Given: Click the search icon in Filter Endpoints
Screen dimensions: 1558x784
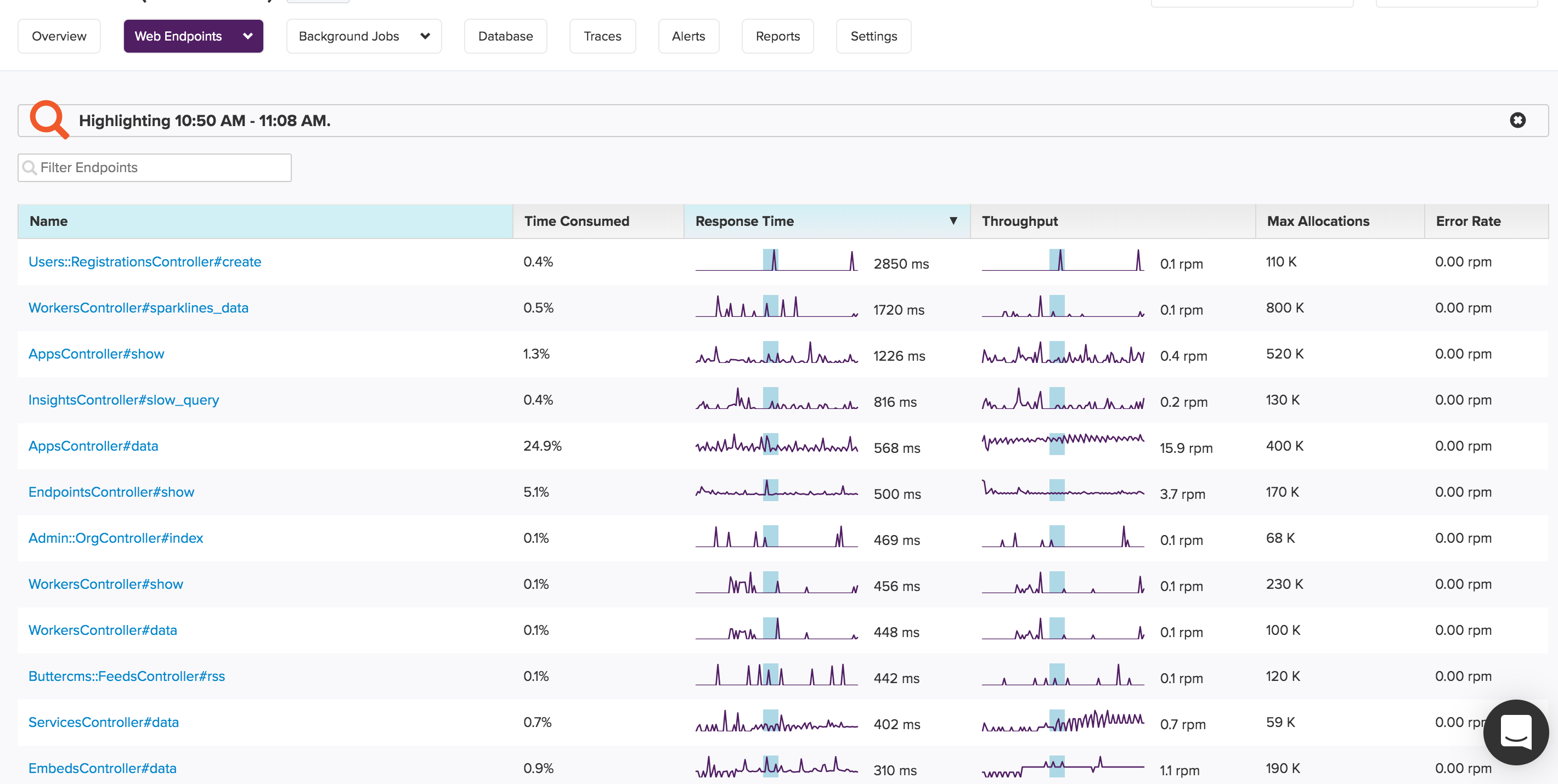Looking at the screenshot, I should [x=29, y=167].
